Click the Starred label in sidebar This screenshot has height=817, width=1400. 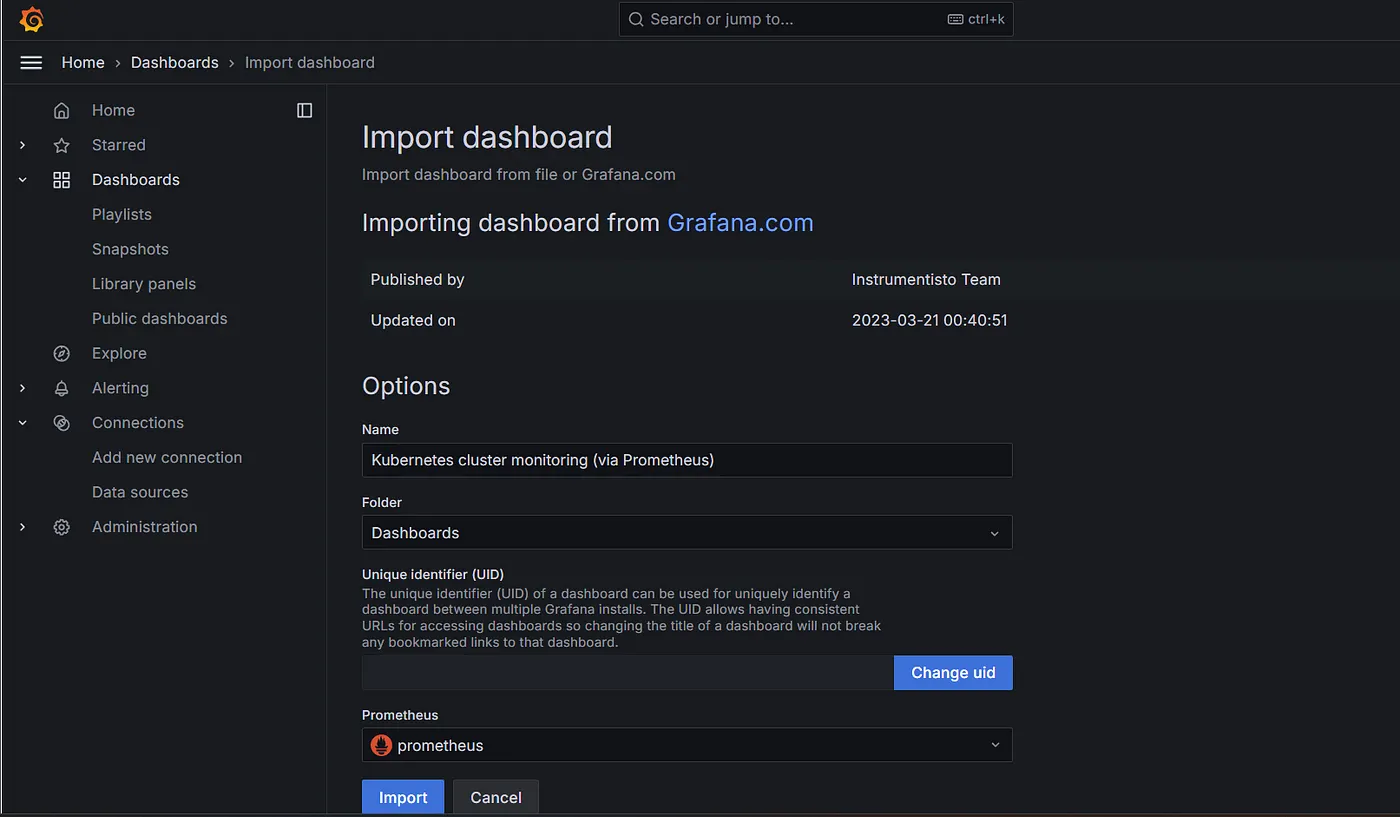119,145
